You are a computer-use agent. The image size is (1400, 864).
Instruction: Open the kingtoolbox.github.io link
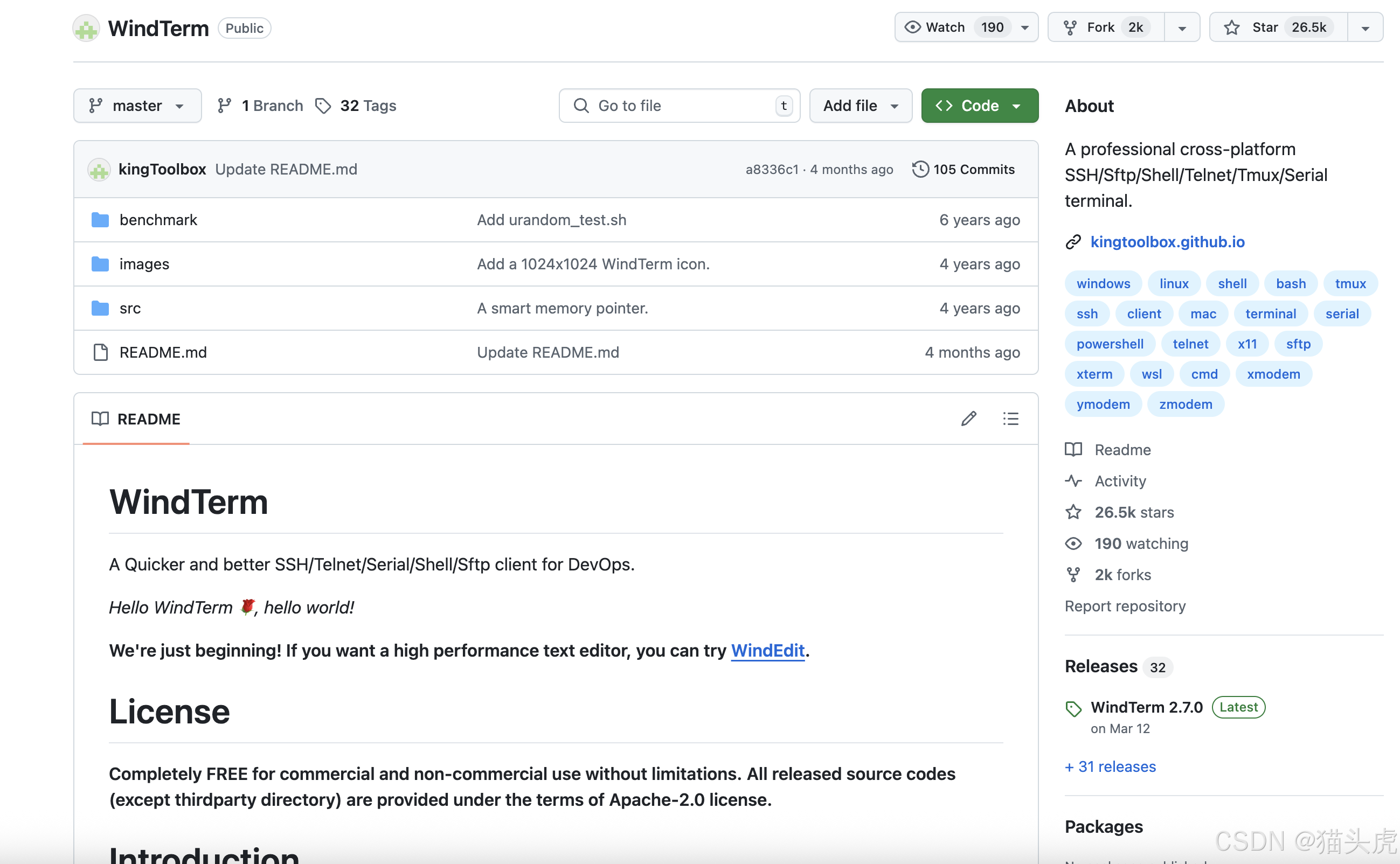coord(1167,242)
